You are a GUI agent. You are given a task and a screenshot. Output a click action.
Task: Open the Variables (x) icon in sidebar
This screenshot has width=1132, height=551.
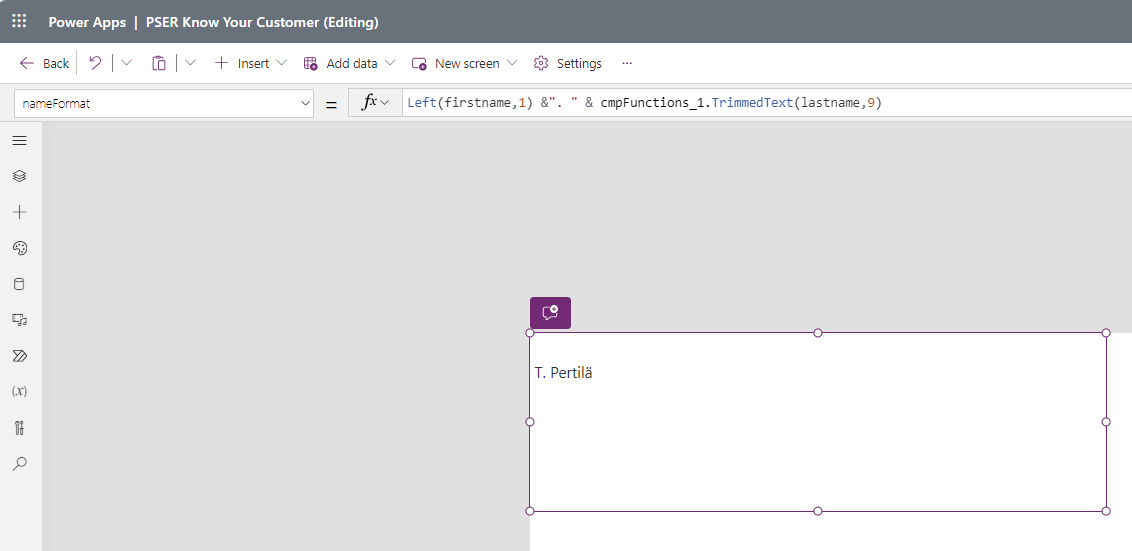(19, 392)
